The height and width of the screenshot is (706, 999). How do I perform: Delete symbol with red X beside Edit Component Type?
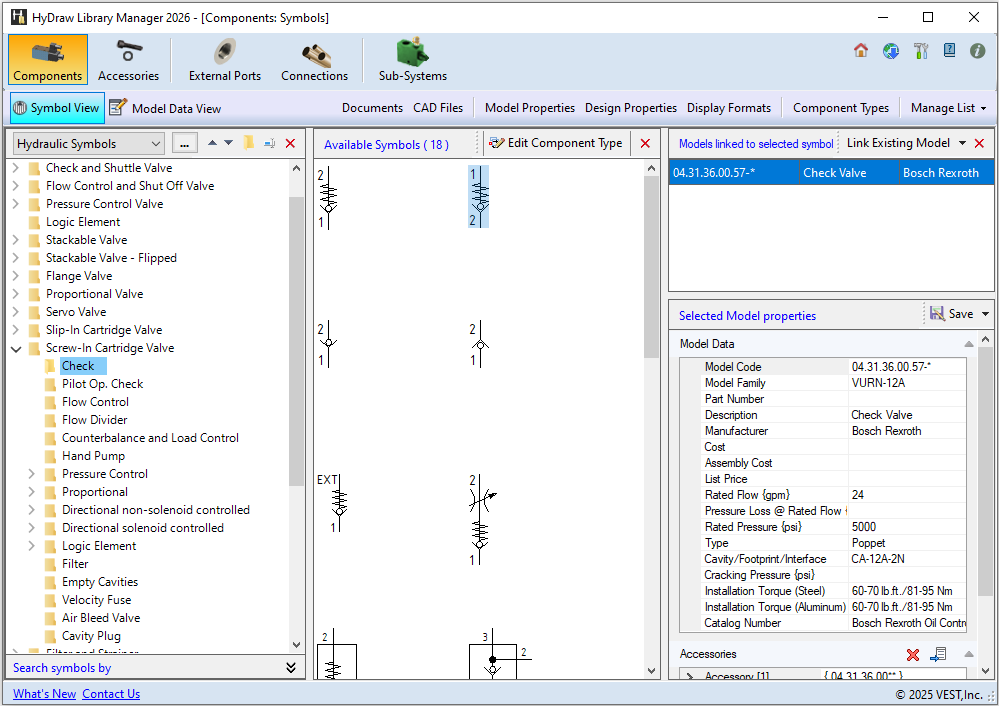[x=645, y=143]
